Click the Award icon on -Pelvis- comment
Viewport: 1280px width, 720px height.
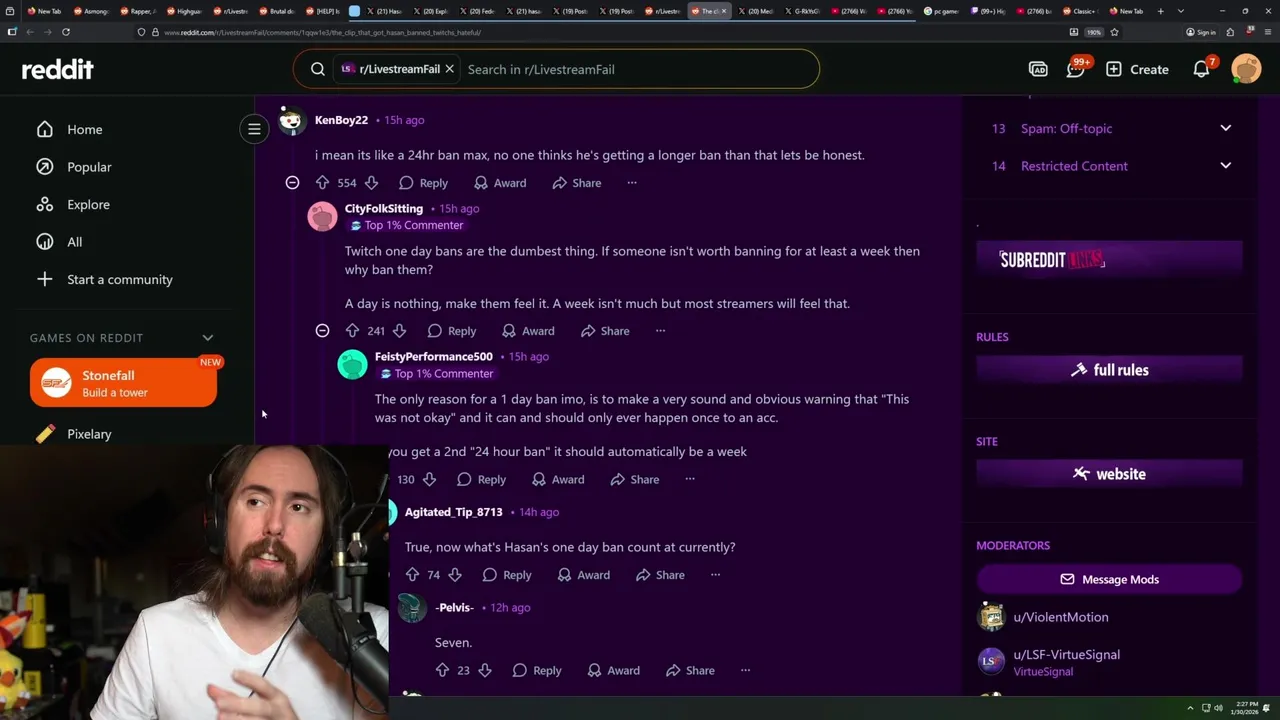point(594,670)
